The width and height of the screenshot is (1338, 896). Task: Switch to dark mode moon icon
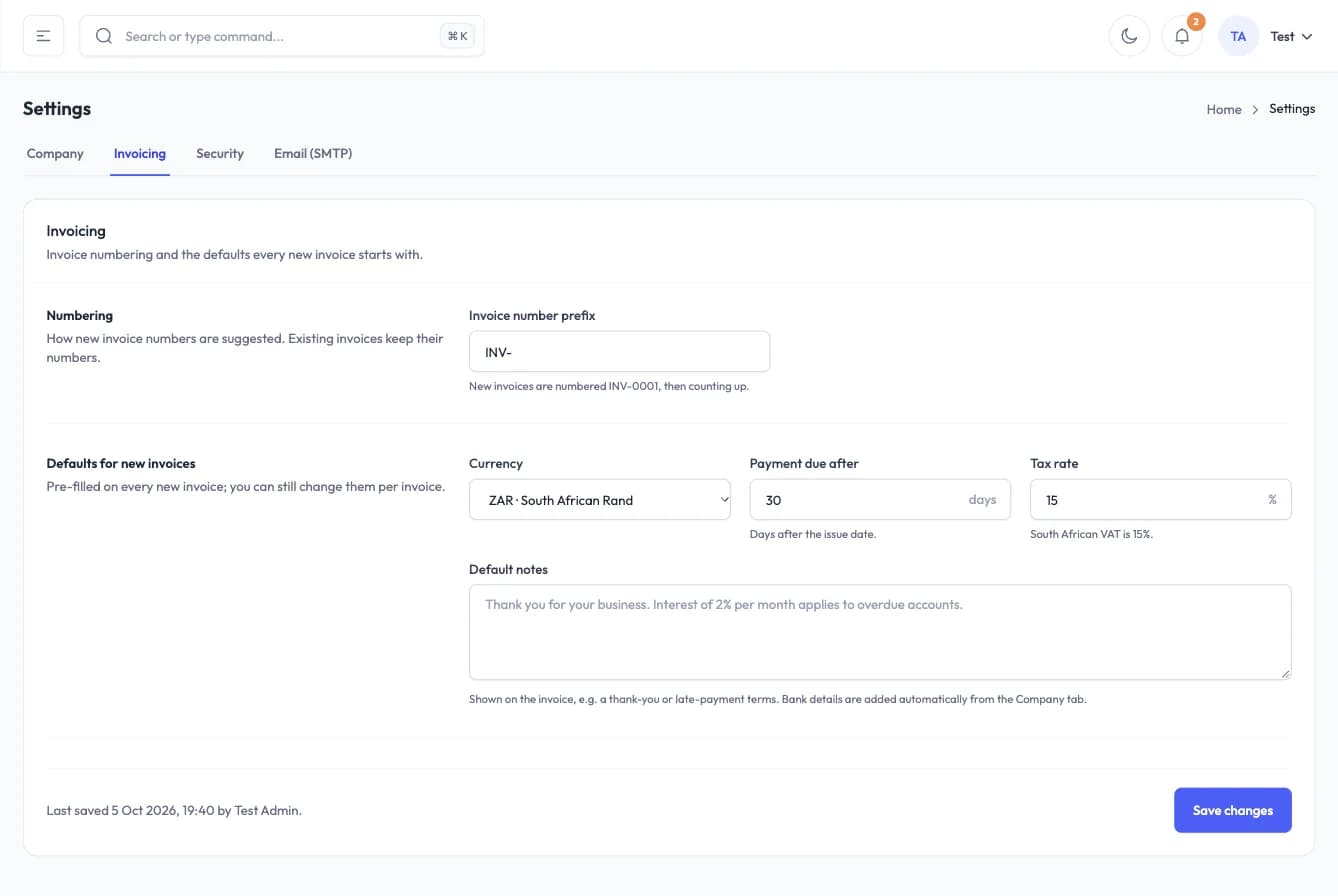(1129, 36)
